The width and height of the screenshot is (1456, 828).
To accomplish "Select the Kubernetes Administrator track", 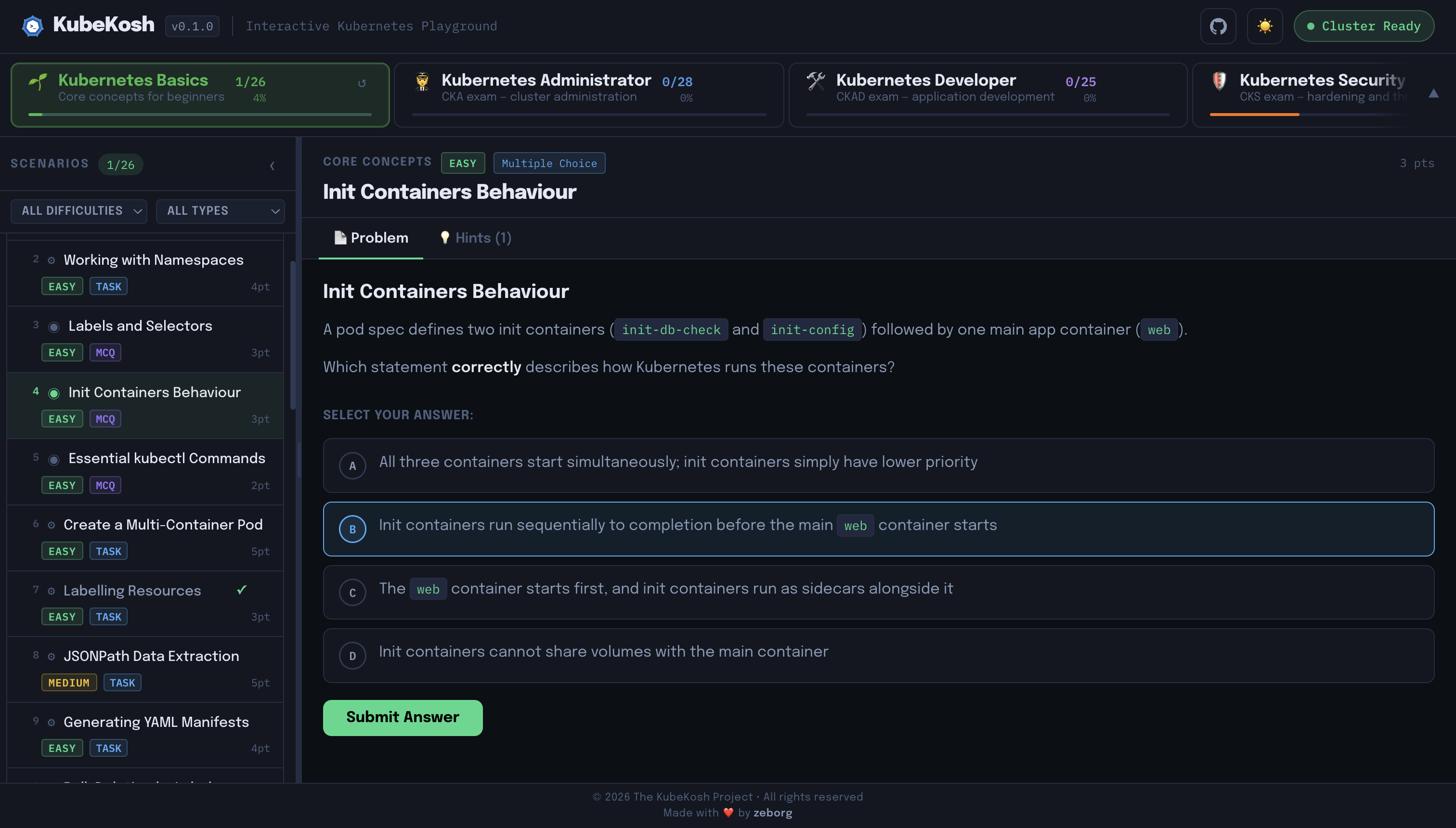I will pos(589,94).
